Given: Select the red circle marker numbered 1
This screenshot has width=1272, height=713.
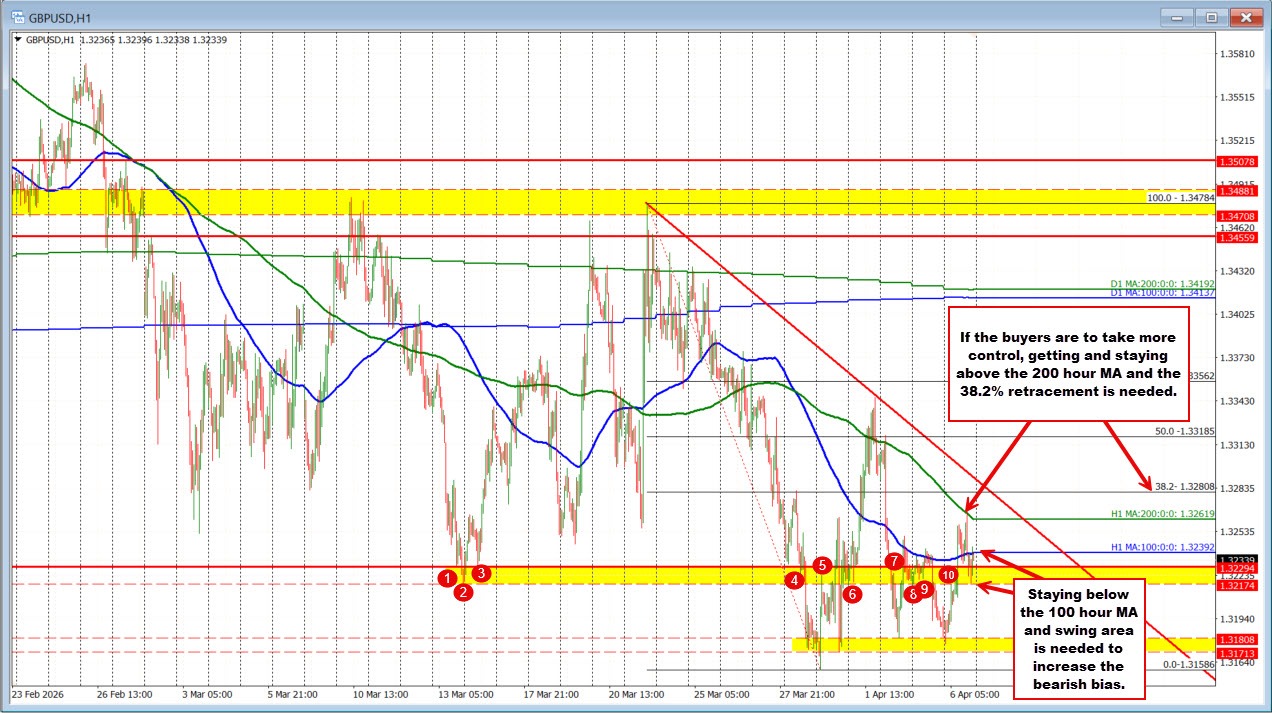Looking at the screenshot, I should pyautogui.click(x=447, y=579).
